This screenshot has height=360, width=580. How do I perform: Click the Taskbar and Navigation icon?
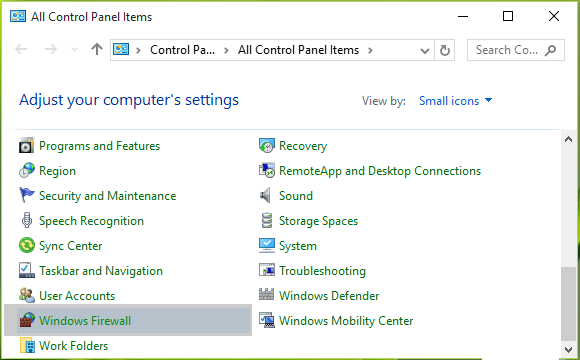[27, 270]
